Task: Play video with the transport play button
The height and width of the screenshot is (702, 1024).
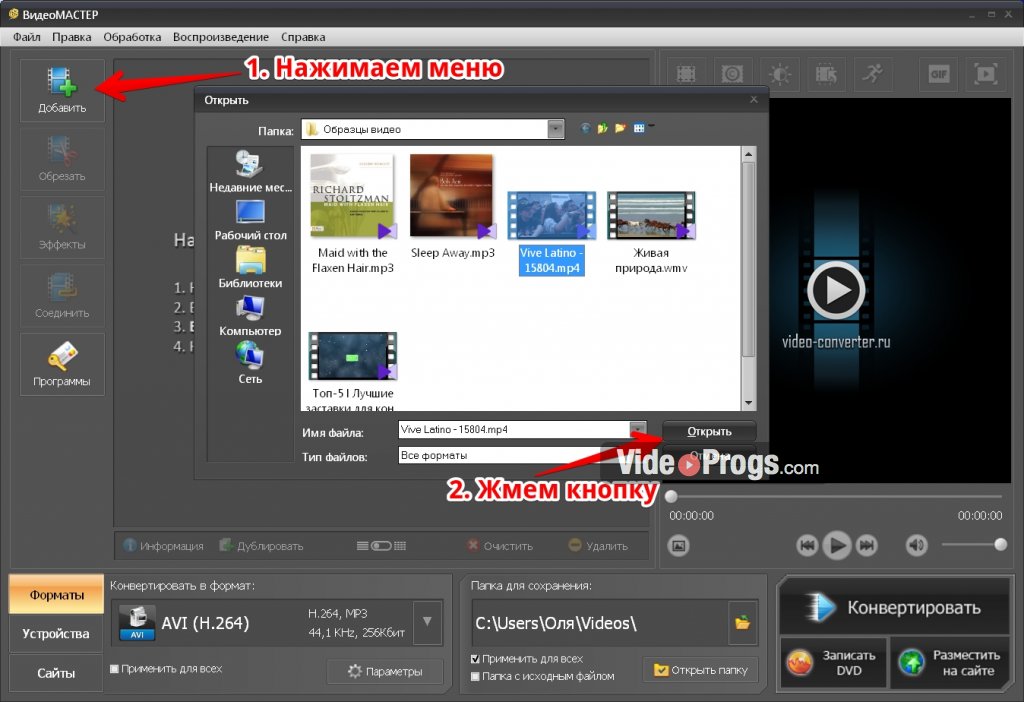Action: [837, 545]
